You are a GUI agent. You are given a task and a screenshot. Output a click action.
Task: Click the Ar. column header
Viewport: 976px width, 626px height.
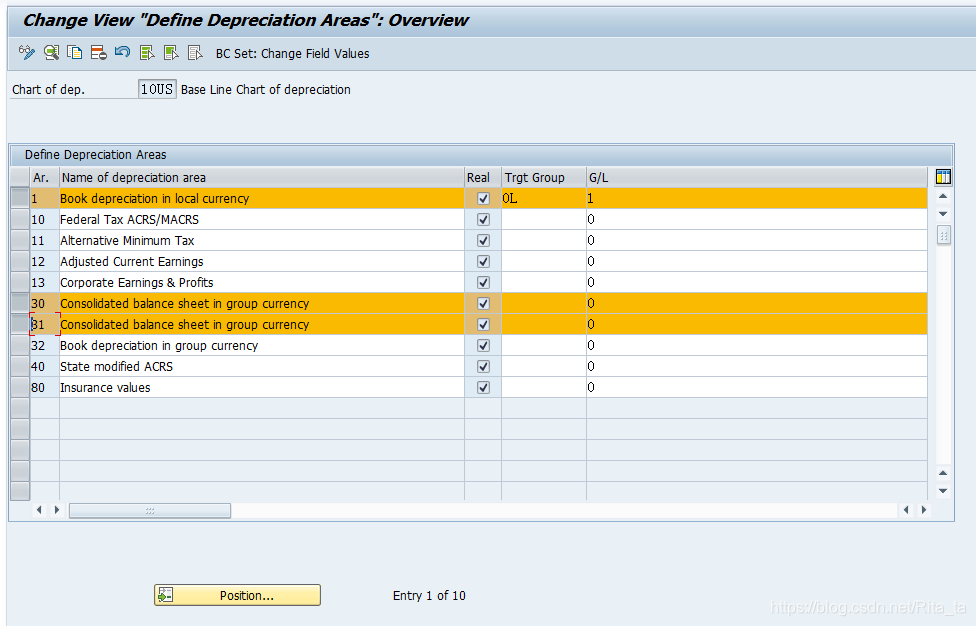click(45, 177)
